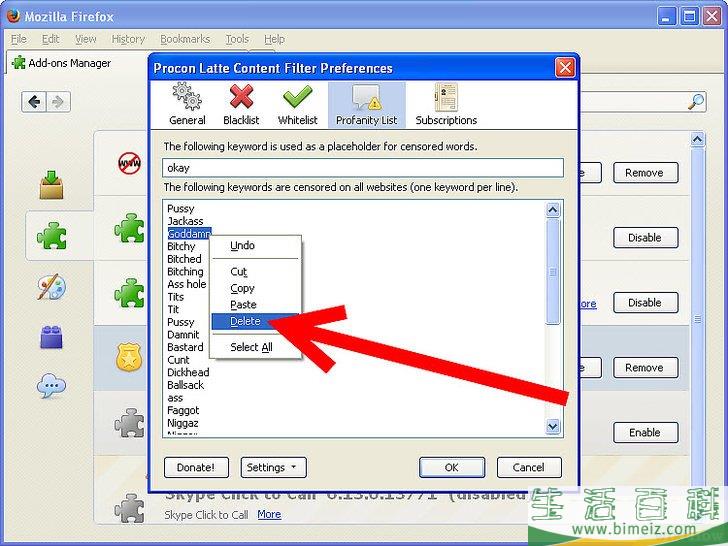Click the keyword 'Jackass' in the list
Viewport: 728px width, 546px height.
(185, 221)
